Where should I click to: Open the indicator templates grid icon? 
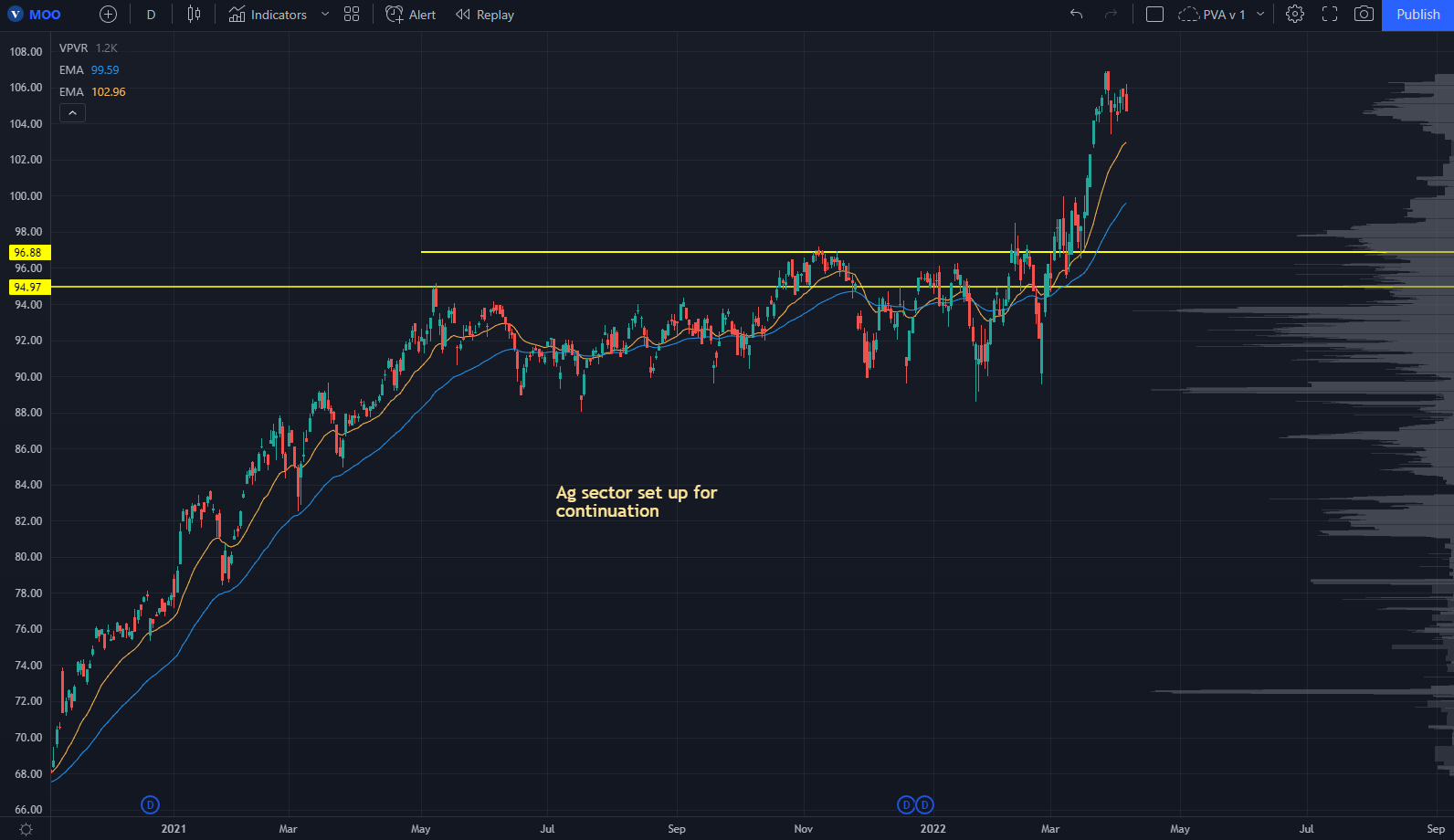click(352, 15)
